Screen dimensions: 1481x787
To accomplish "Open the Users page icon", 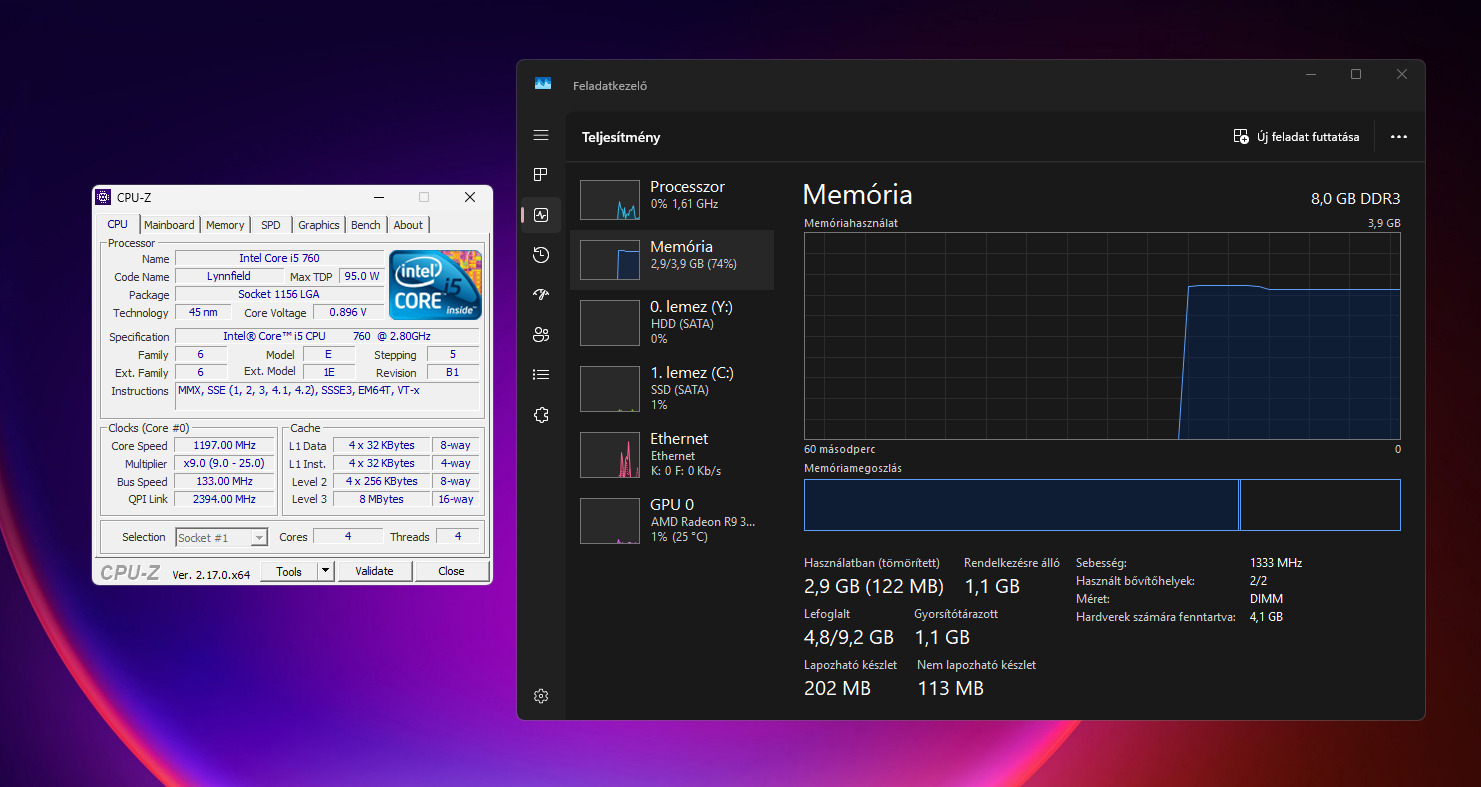I will tap(541, 335).
